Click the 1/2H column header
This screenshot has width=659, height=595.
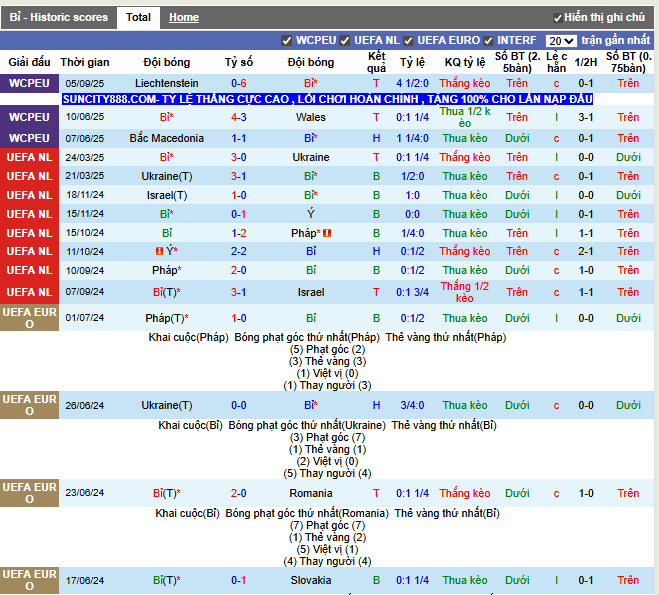pos(585,62)
